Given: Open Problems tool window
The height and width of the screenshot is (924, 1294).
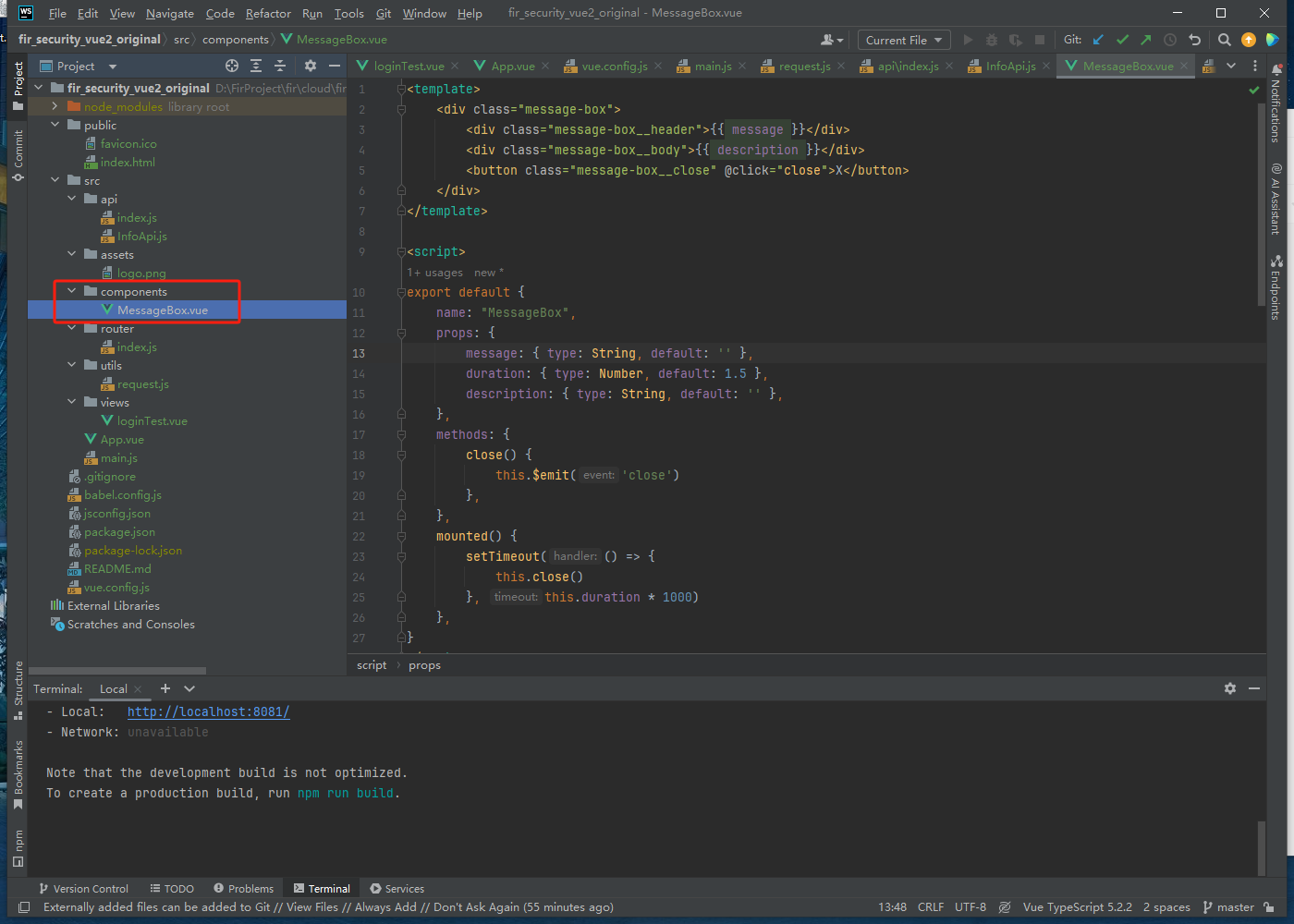Looking at the screenshot, I should click(x=244, y=888).
